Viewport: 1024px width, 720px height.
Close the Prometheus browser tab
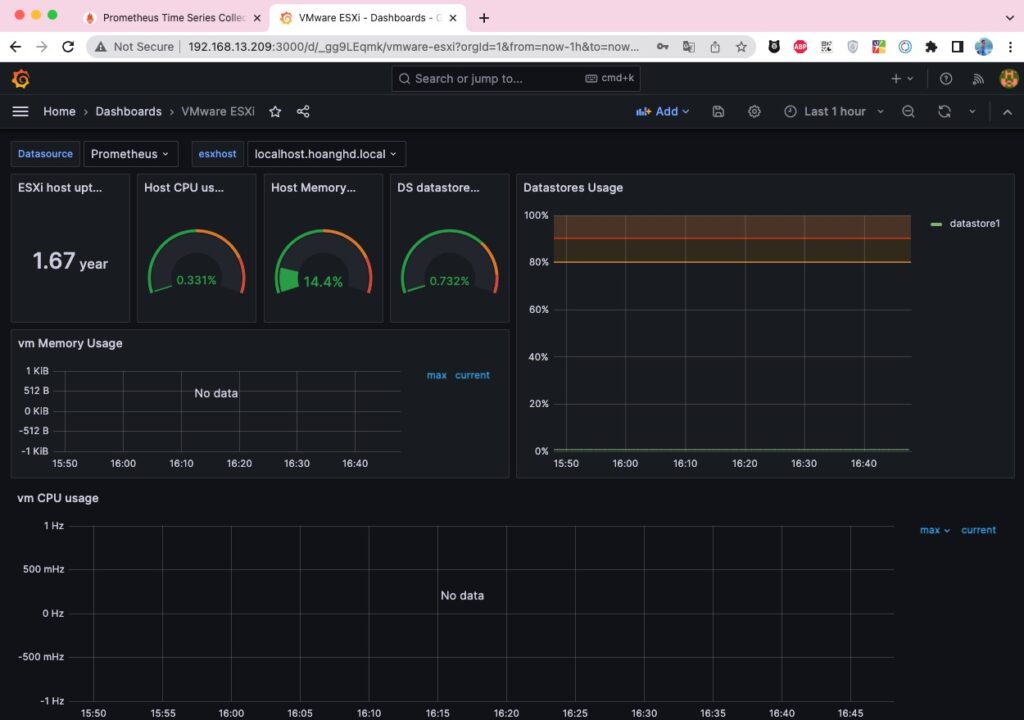pyautogui.click(x=257, y=18)
